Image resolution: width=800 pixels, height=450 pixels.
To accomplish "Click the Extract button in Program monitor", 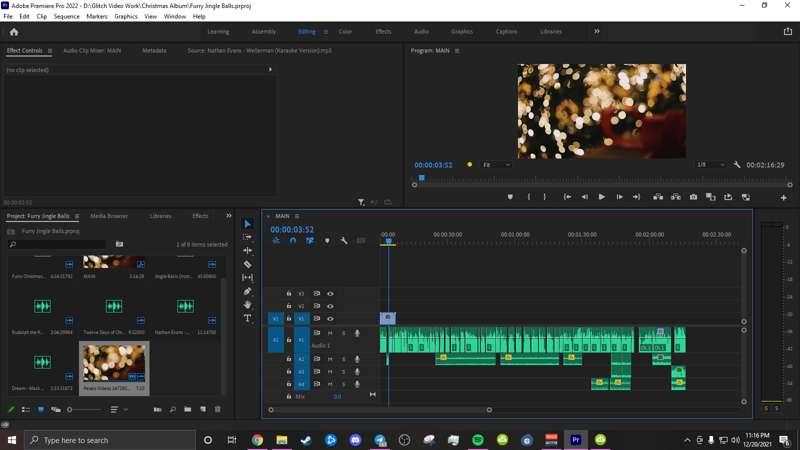I will click(x=676, y=197).
